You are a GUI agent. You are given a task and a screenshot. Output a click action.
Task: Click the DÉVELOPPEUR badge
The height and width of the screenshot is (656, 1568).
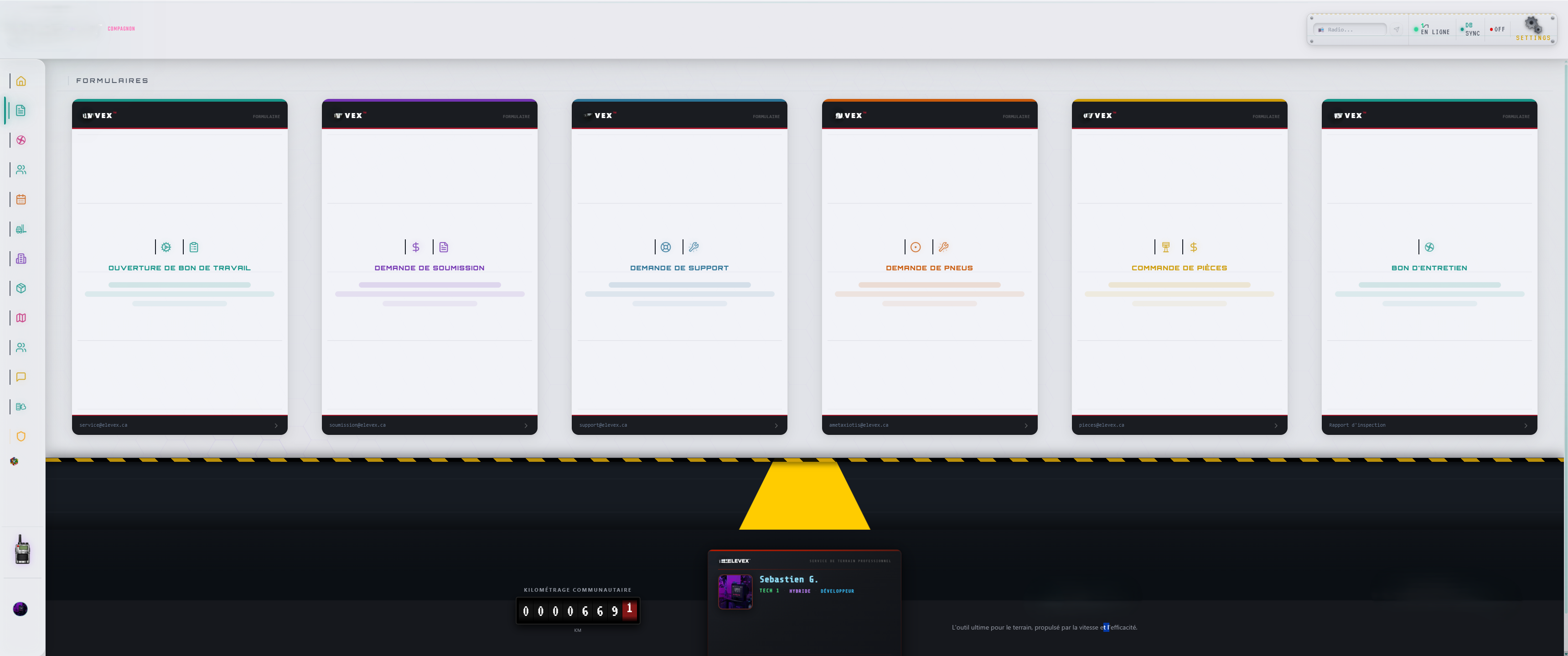[x=837, y=591]
